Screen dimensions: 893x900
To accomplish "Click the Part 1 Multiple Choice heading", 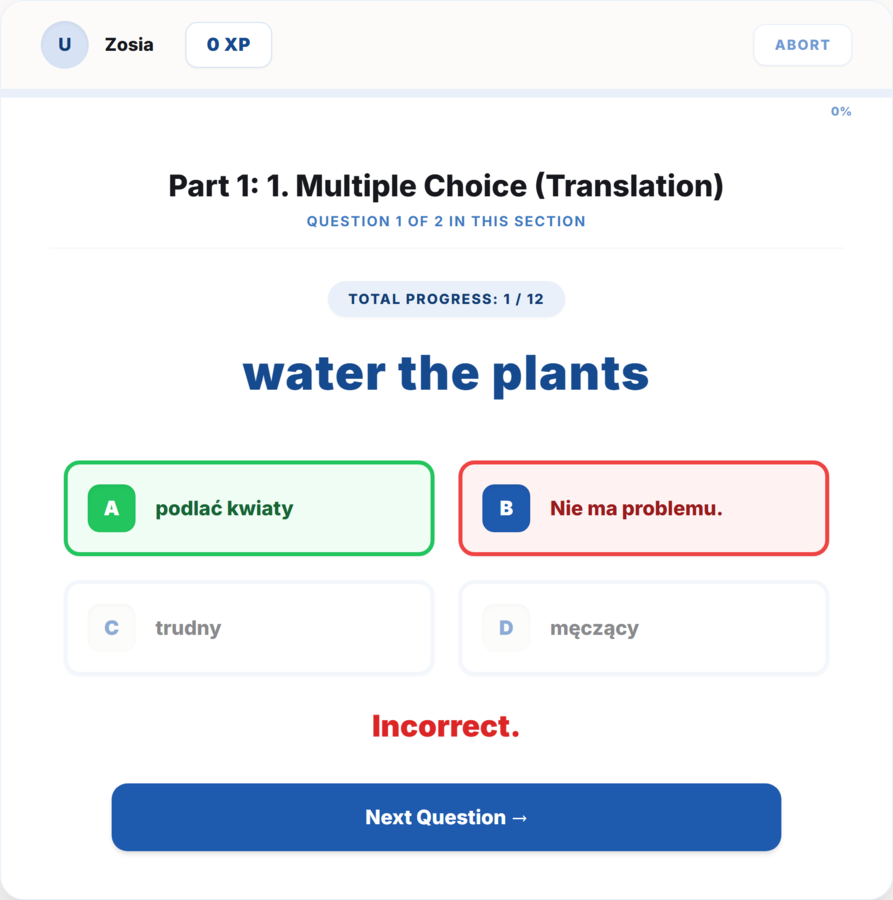I will [446, 186].
